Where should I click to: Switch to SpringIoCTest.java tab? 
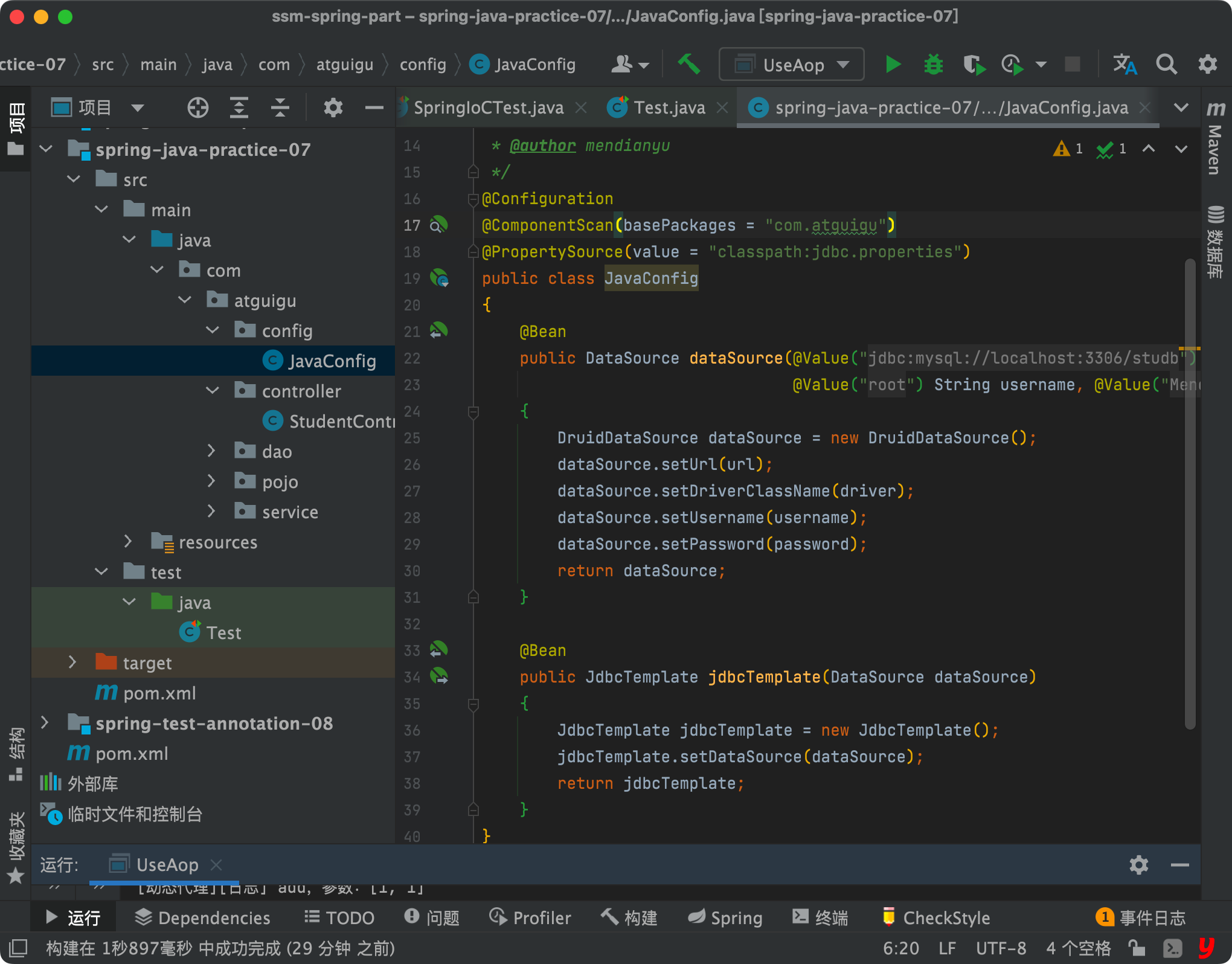(488, 108)
